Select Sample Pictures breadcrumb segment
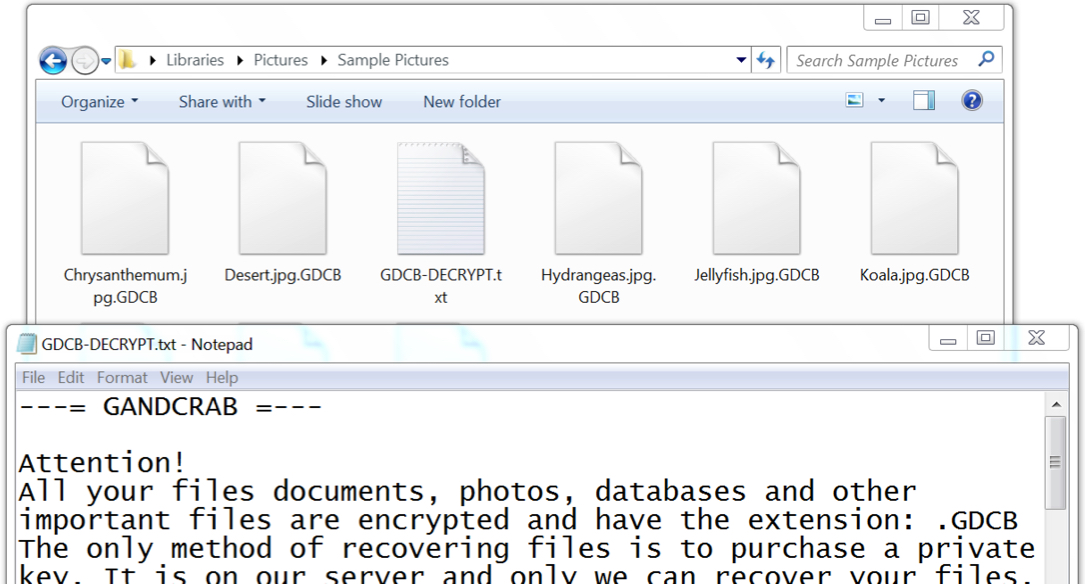This screenshot has width=1085, height=584. click(393, 60)
